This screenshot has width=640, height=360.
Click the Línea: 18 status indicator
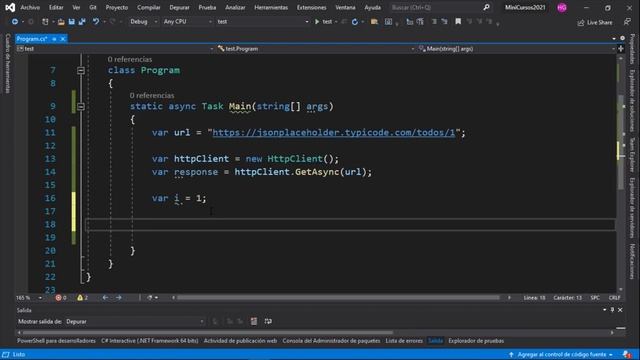tap(534, 298)
